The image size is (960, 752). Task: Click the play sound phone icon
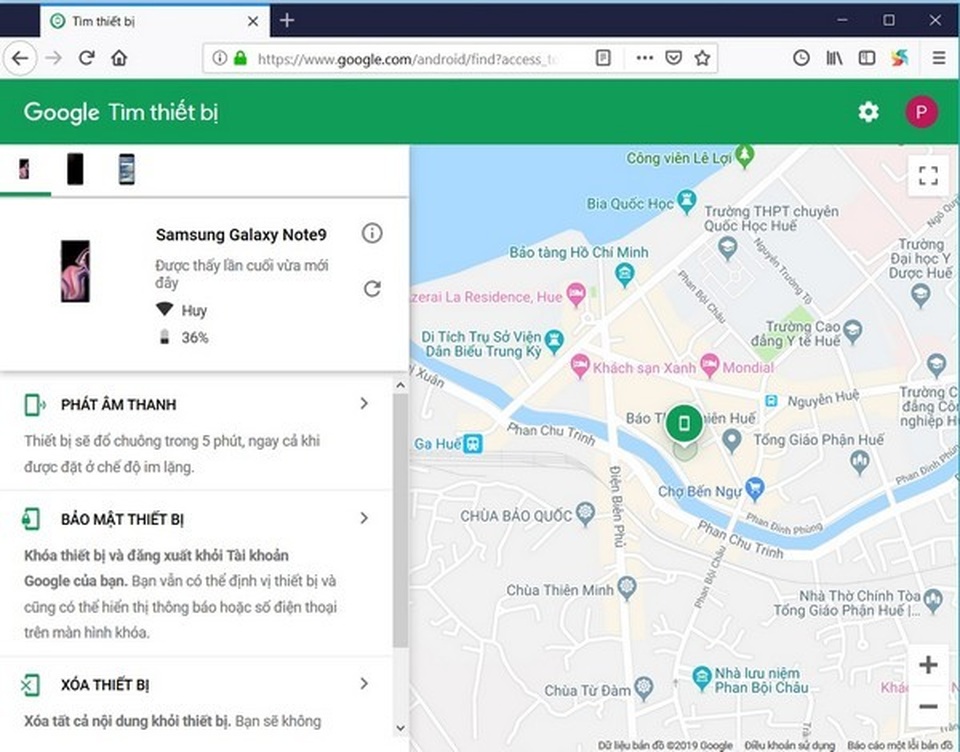point(34,405)
